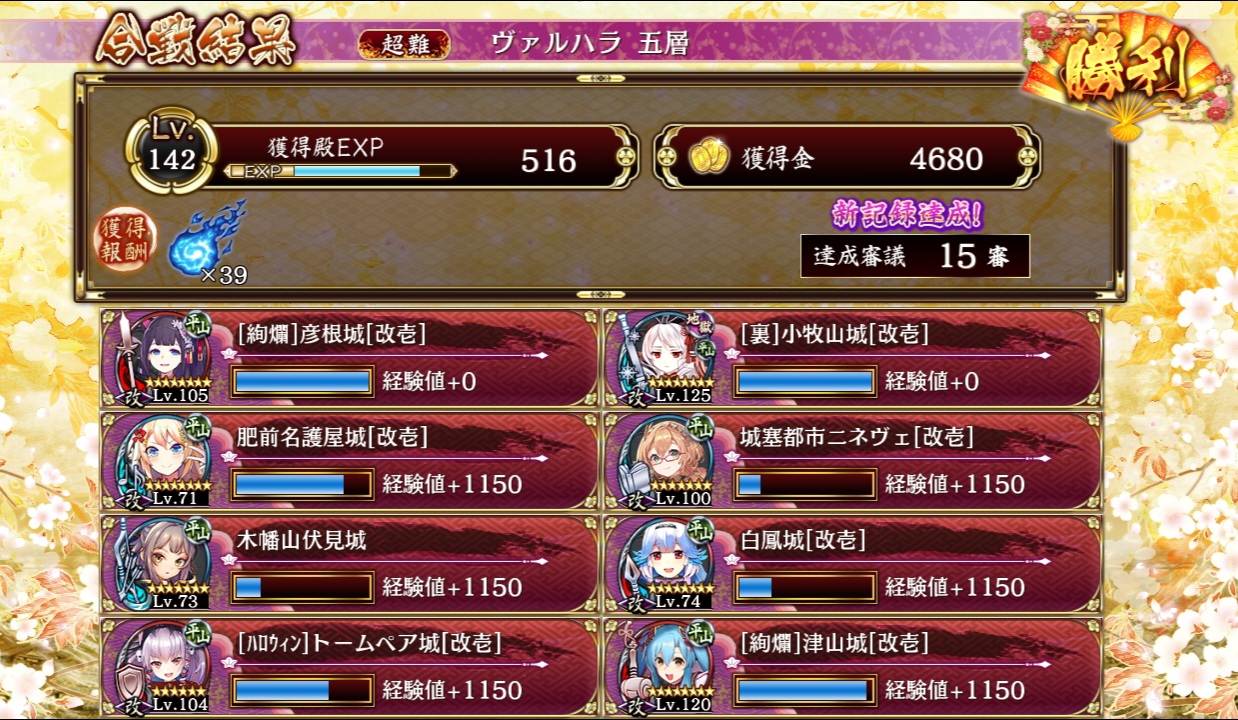Screen dimensions: 1238x720
Task: Select the 木幡山伏見城 character portrait
Action: point(162,564)
